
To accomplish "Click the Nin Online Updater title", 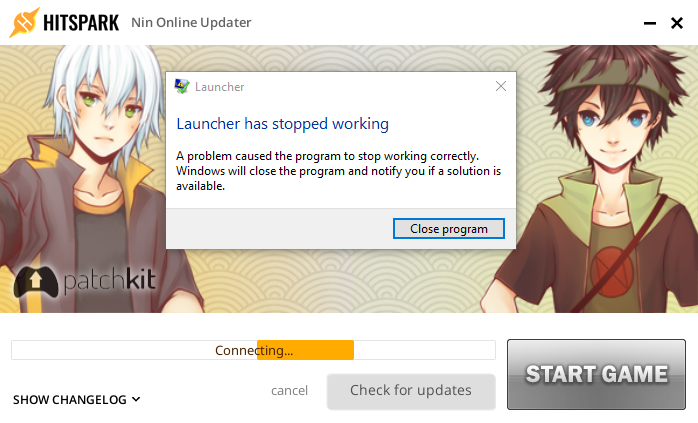I will click(x=191, y=22).
